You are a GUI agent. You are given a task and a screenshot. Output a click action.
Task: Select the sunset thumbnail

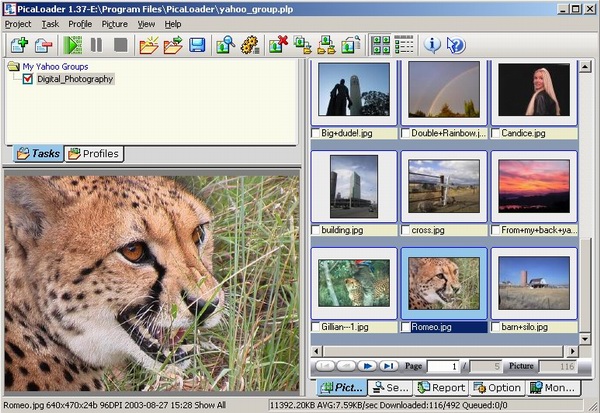coord(534,186)
